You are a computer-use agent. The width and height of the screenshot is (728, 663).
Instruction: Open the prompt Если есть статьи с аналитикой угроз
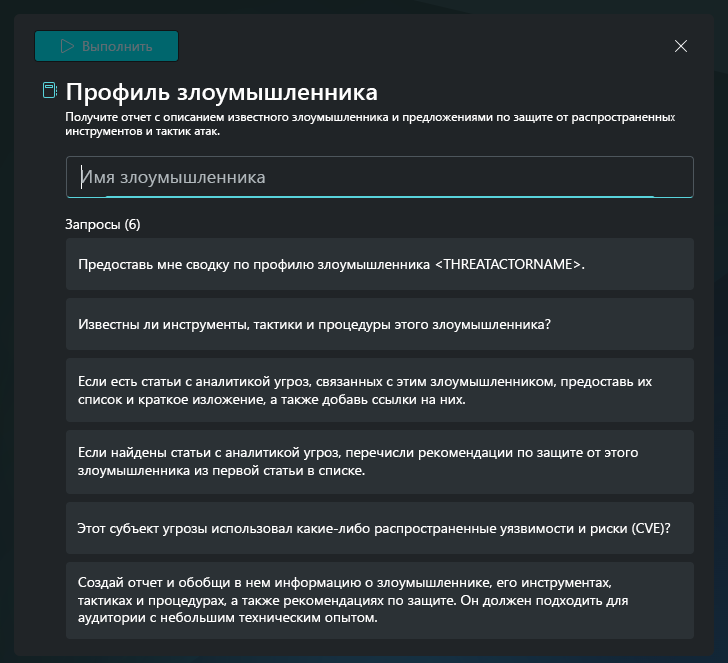point(380,390)
